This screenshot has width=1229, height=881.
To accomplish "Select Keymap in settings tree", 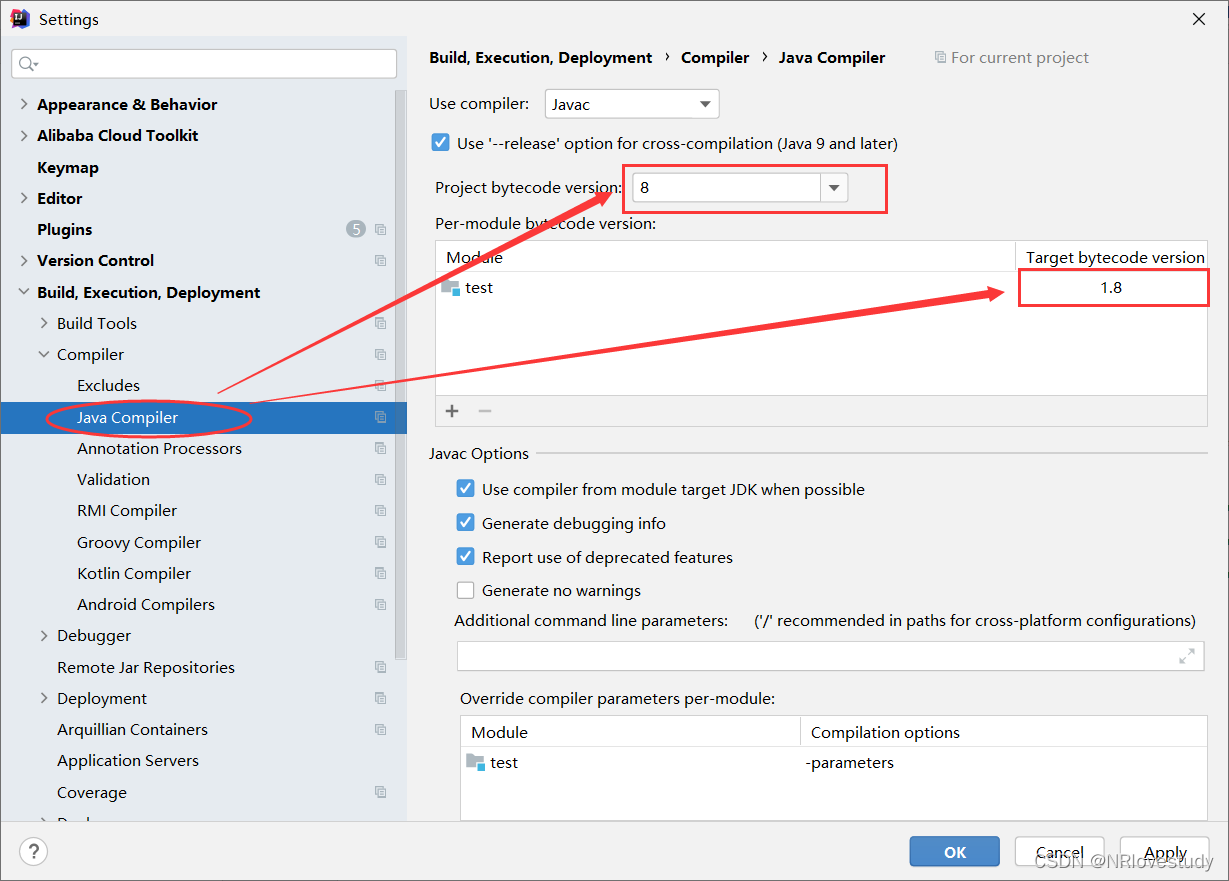I will (x=68, y=167).
